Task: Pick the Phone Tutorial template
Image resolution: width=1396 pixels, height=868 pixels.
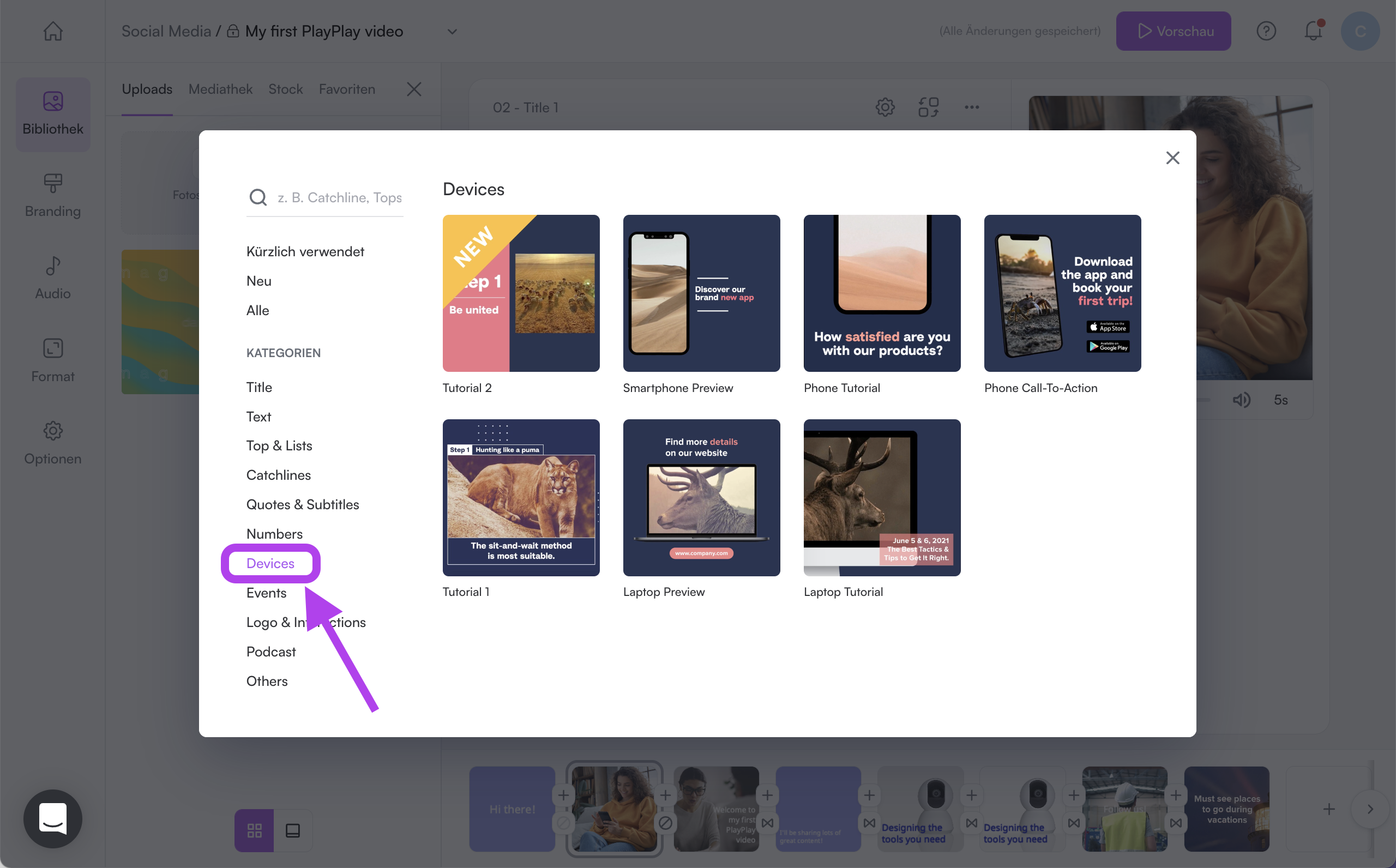Action: pyautogui.click(x=882, y=293)
